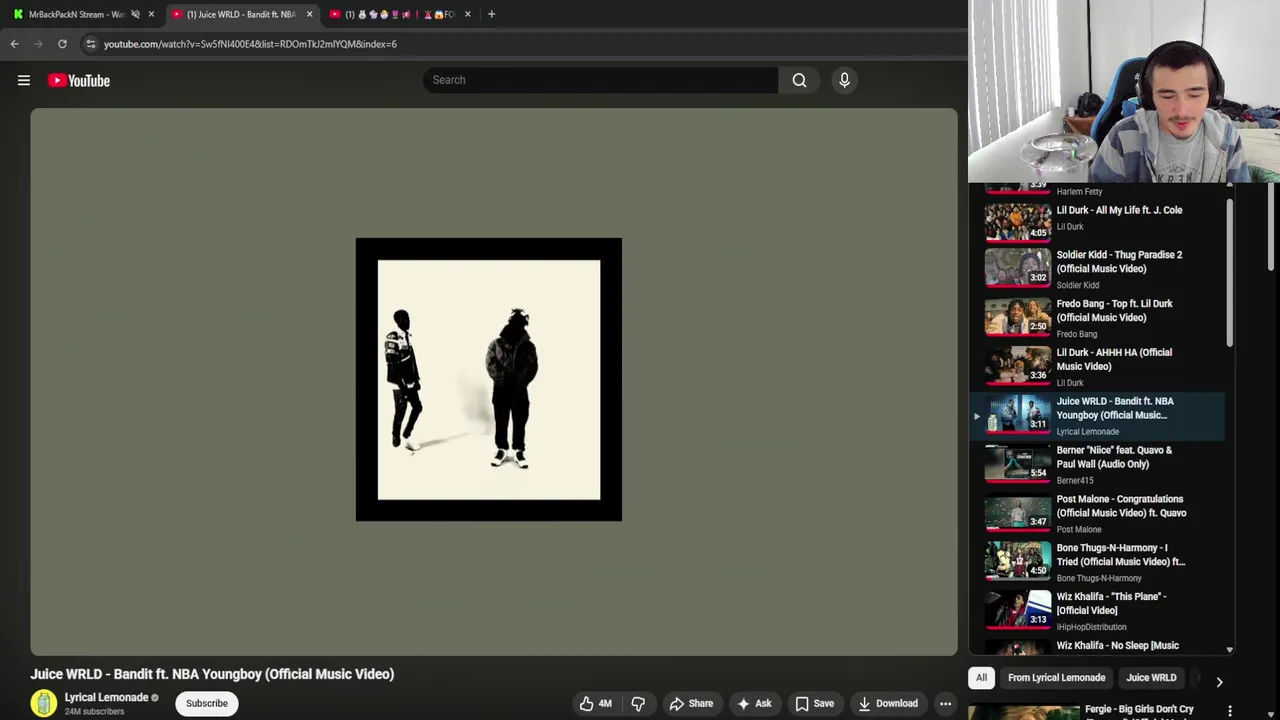
Task: Click the video player to pause
Action: [x=494, y=382]
